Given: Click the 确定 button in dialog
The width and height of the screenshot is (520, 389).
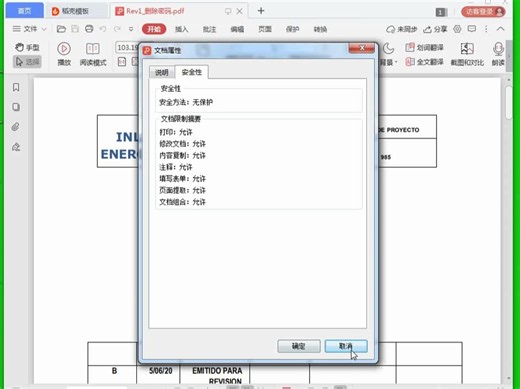Looking at the screenshot, I should (x=299, y=346).
